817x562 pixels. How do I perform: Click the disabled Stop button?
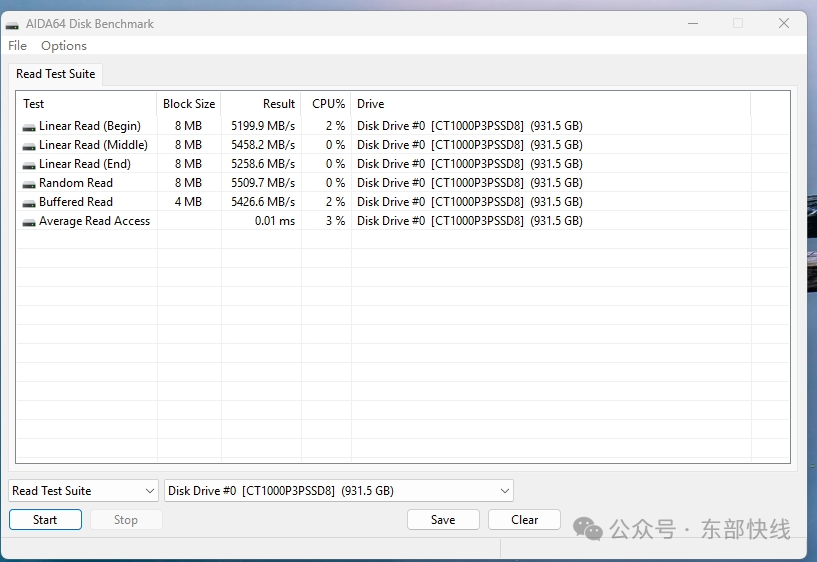click(126, 520)
